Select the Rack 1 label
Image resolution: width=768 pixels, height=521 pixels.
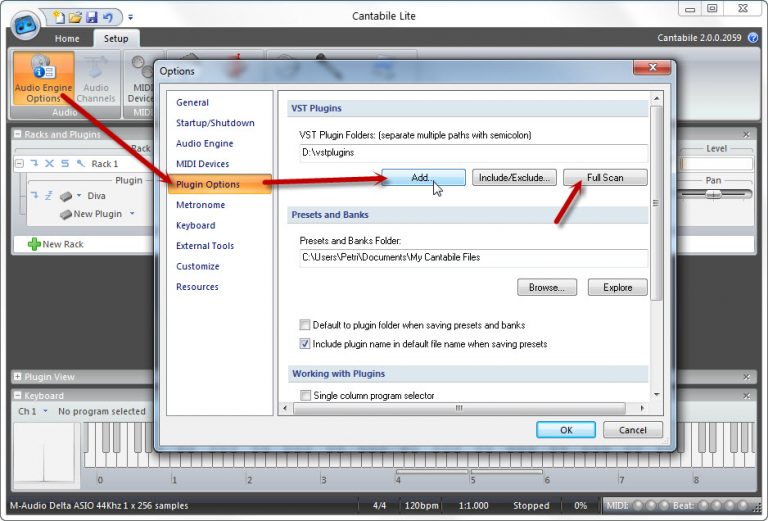coord(104,164)
